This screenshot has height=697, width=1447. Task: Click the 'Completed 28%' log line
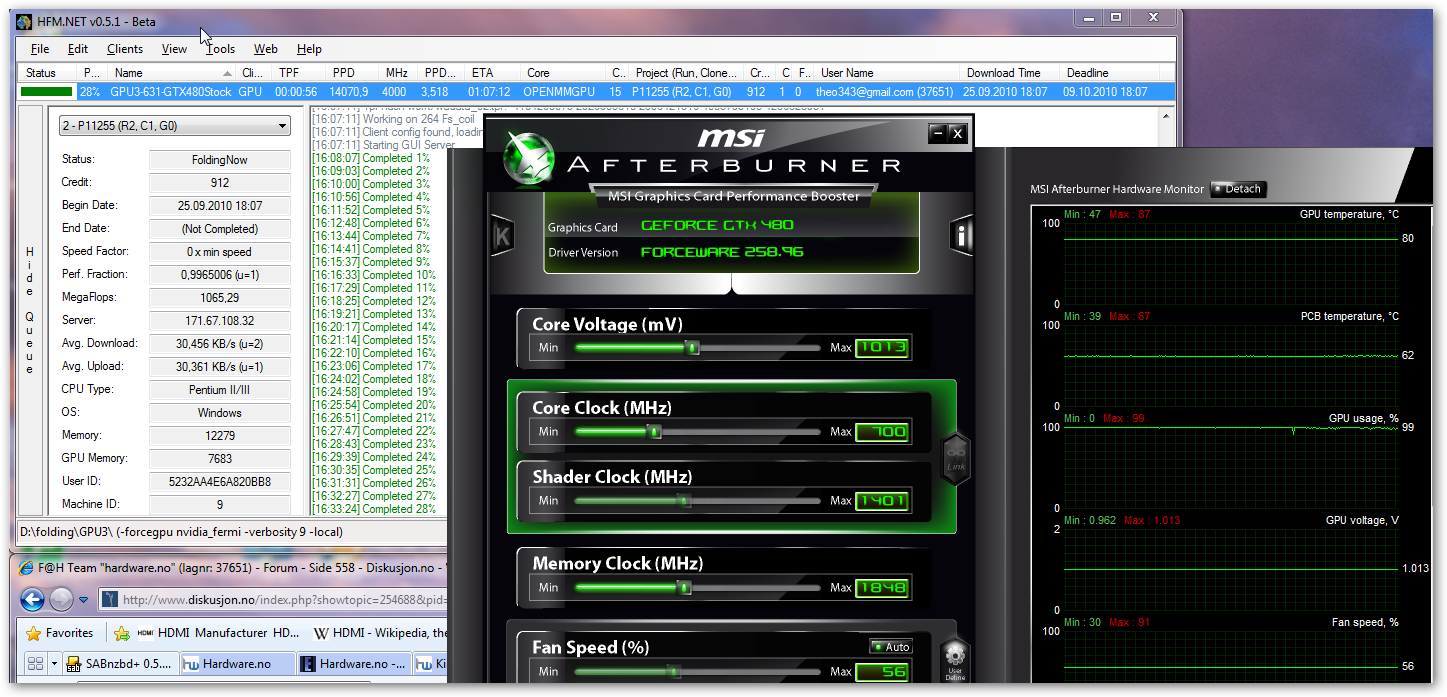pos(373,509)
